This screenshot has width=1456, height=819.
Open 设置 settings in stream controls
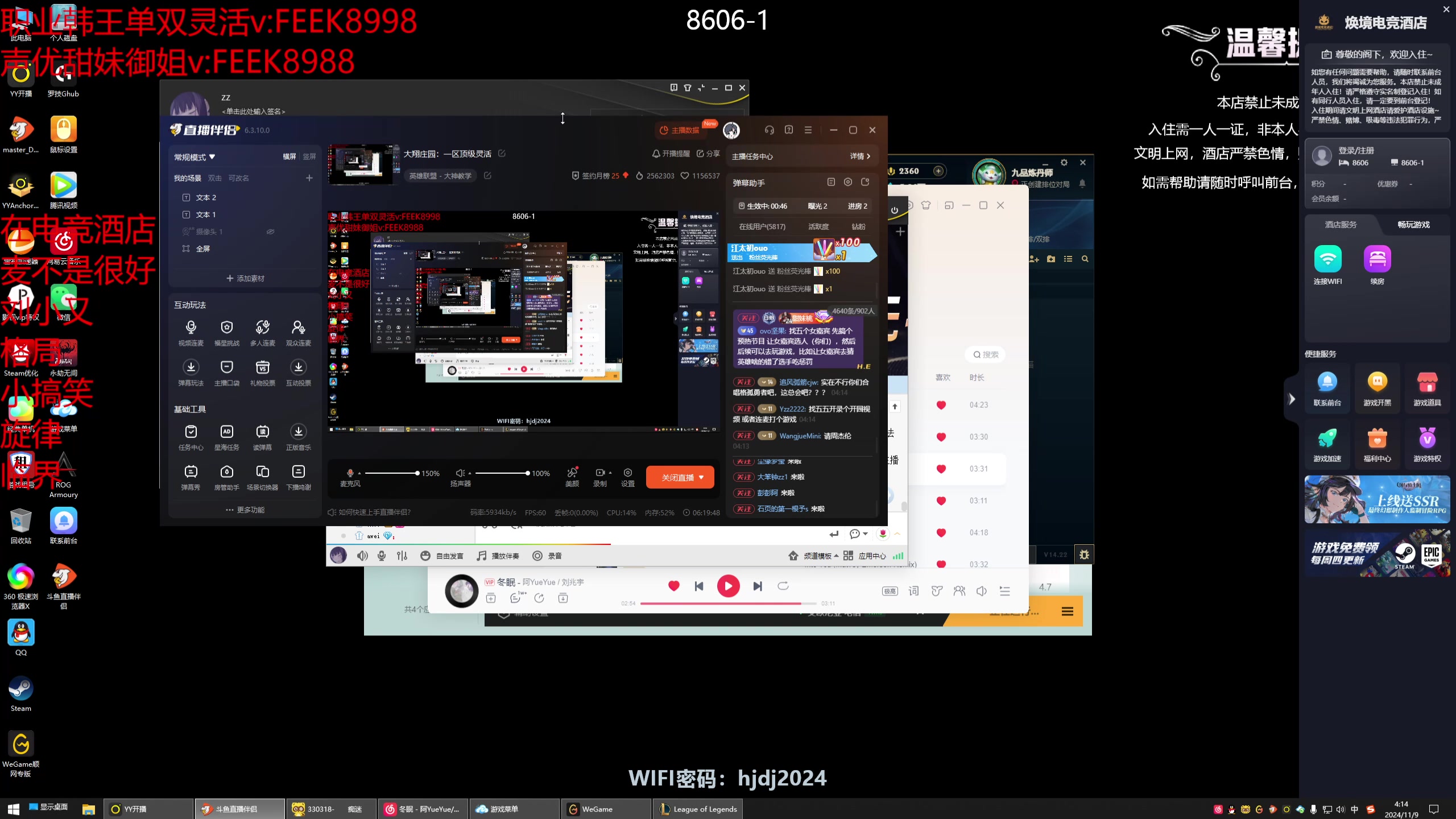[x=628, y=477]
